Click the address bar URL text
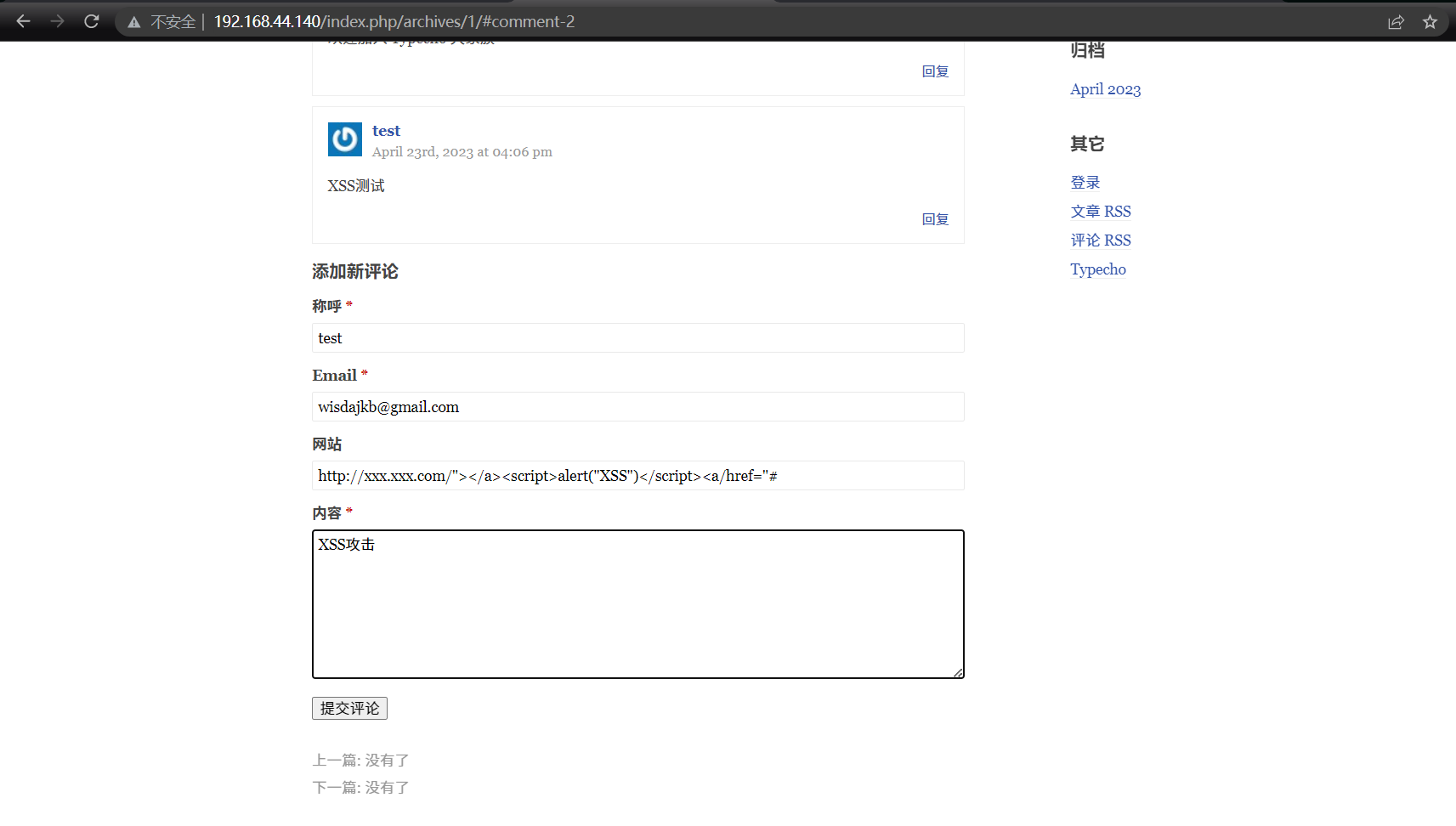This screenshot has height=826, width=1456. pos(394,22)
